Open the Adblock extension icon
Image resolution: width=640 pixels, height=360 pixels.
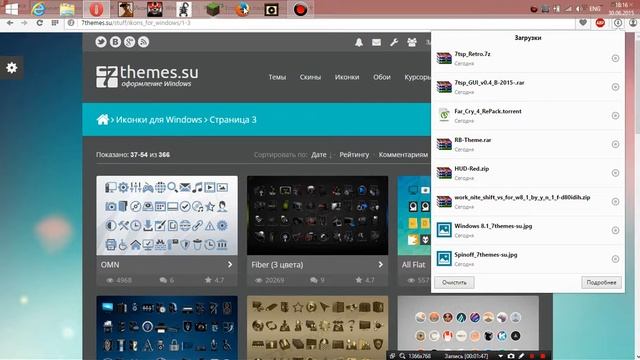pos(600,23)
